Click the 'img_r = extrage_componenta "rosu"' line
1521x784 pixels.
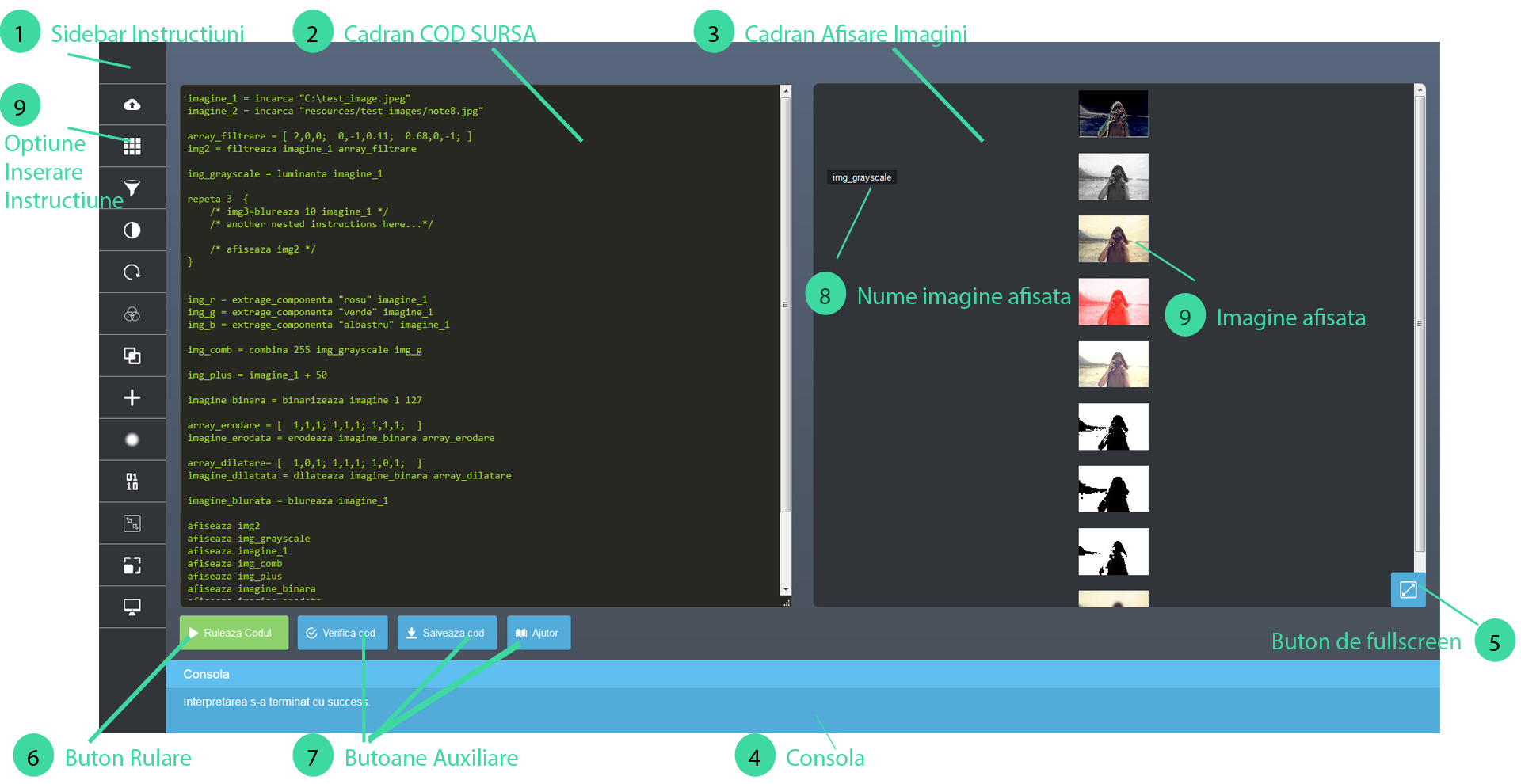click(x=307, y=300)
